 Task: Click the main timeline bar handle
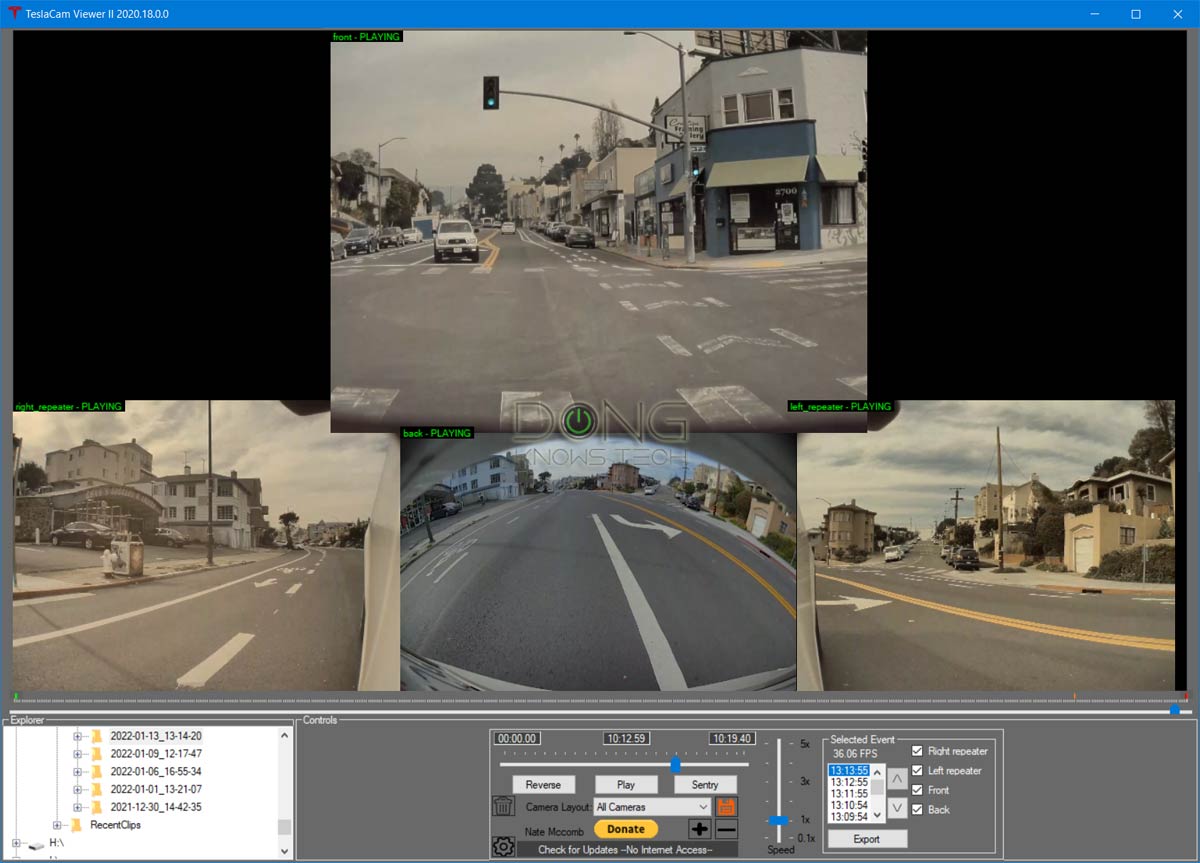[1174, 711]
